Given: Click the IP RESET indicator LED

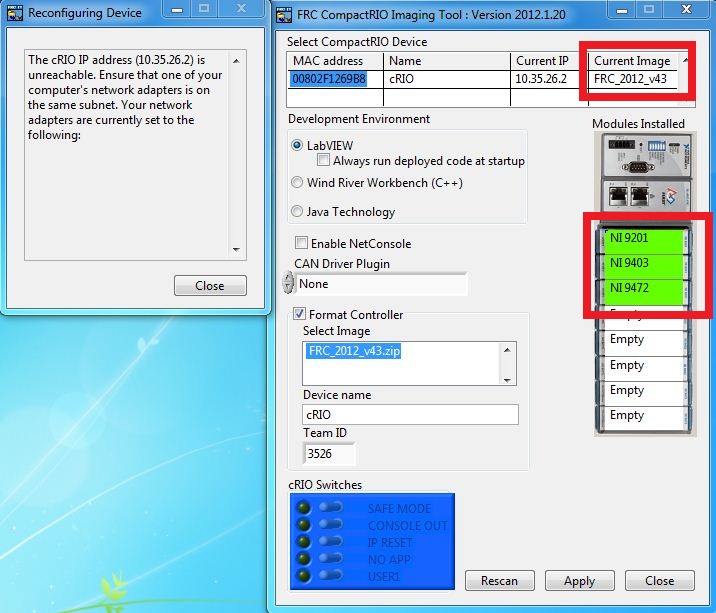Looking at the screenshot, I should 303,541.
